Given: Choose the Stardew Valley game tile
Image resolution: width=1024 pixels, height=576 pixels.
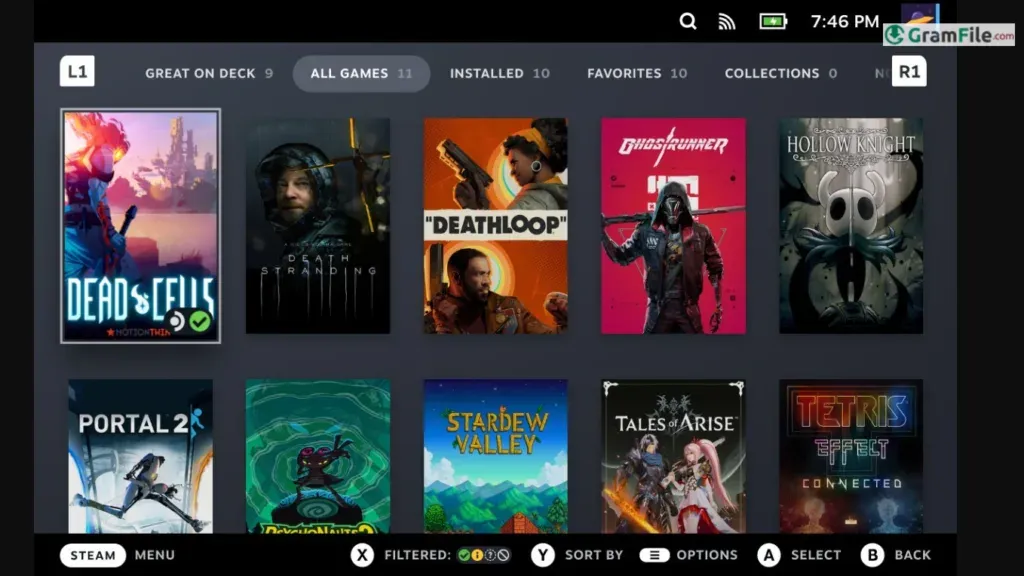Looking at the screenshot, I should 496,456.
